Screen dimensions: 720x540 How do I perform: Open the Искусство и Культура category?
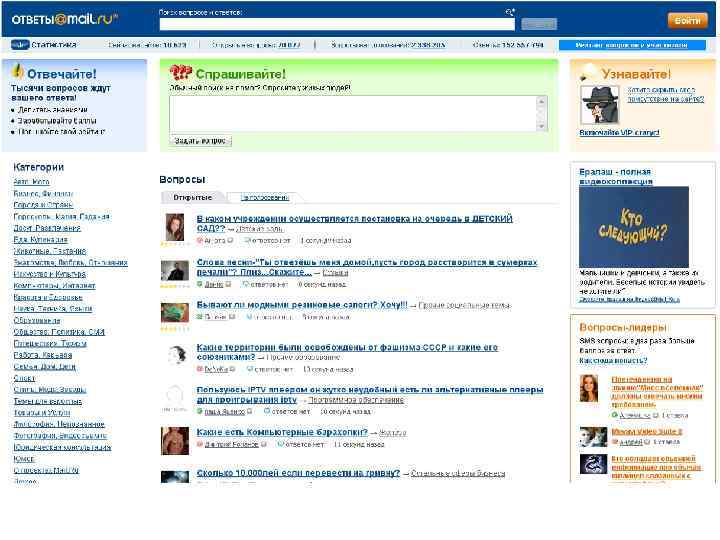point(50,274)
